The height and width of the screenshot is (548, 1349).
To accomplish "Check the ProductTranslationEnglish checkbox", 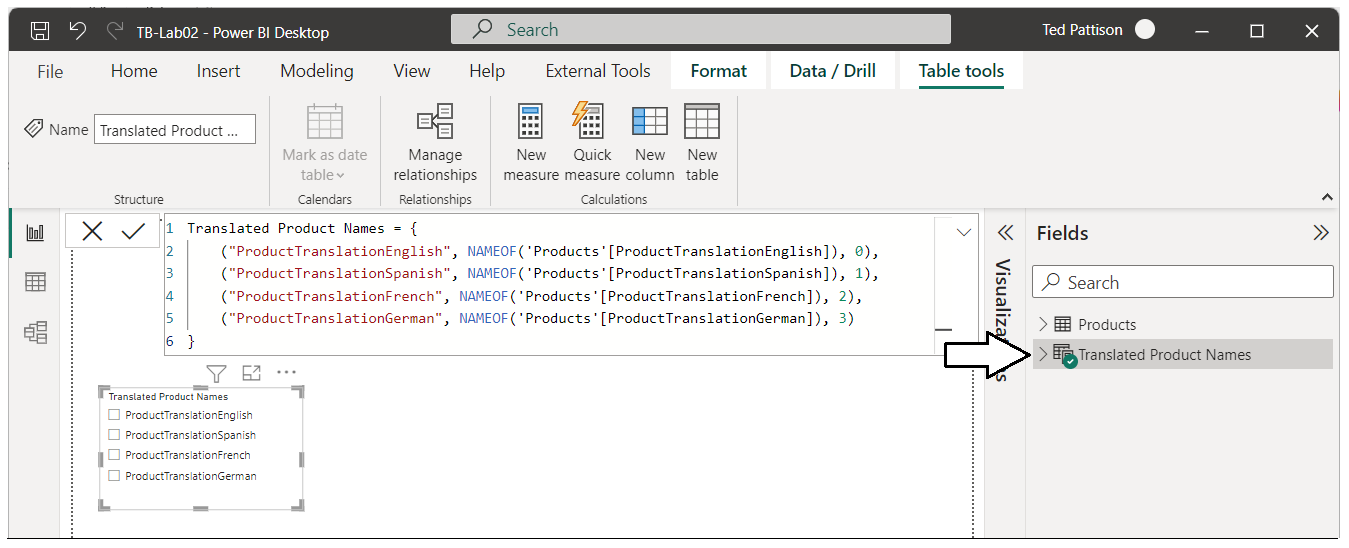I will coord(114,415).
